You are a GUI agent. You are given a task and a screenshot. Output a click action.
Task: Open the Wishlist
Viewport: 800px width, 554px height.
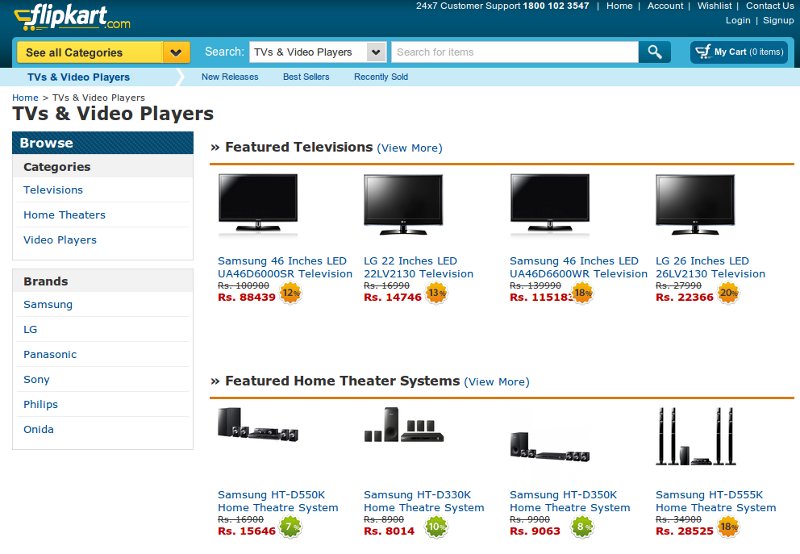coord(714,6)
